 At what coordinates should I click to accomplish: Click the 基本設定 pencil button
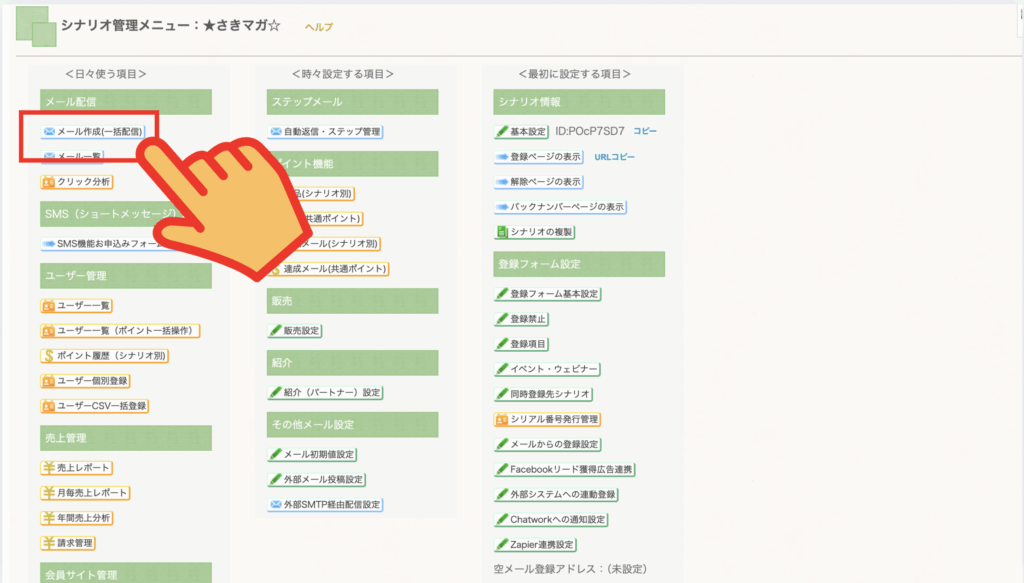tap(503, 131)
